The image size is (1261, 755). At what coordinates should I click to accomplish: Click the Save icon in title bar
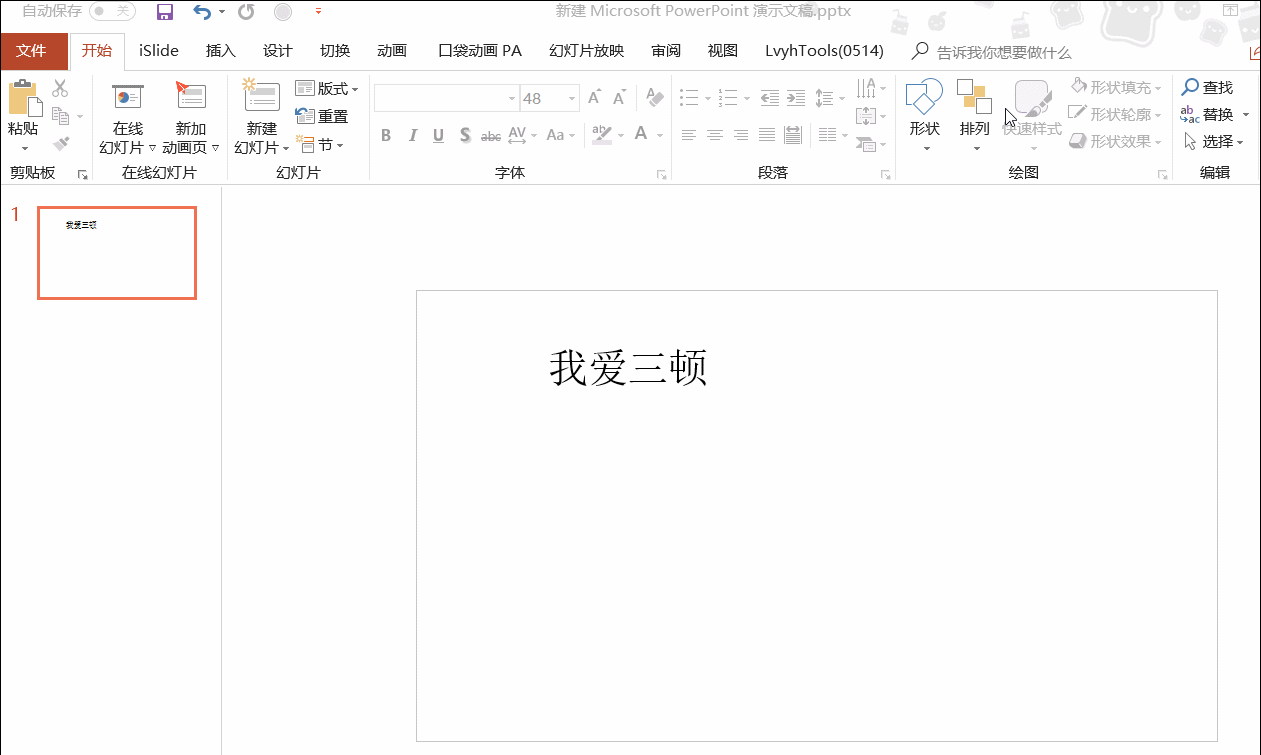(165, 12)
